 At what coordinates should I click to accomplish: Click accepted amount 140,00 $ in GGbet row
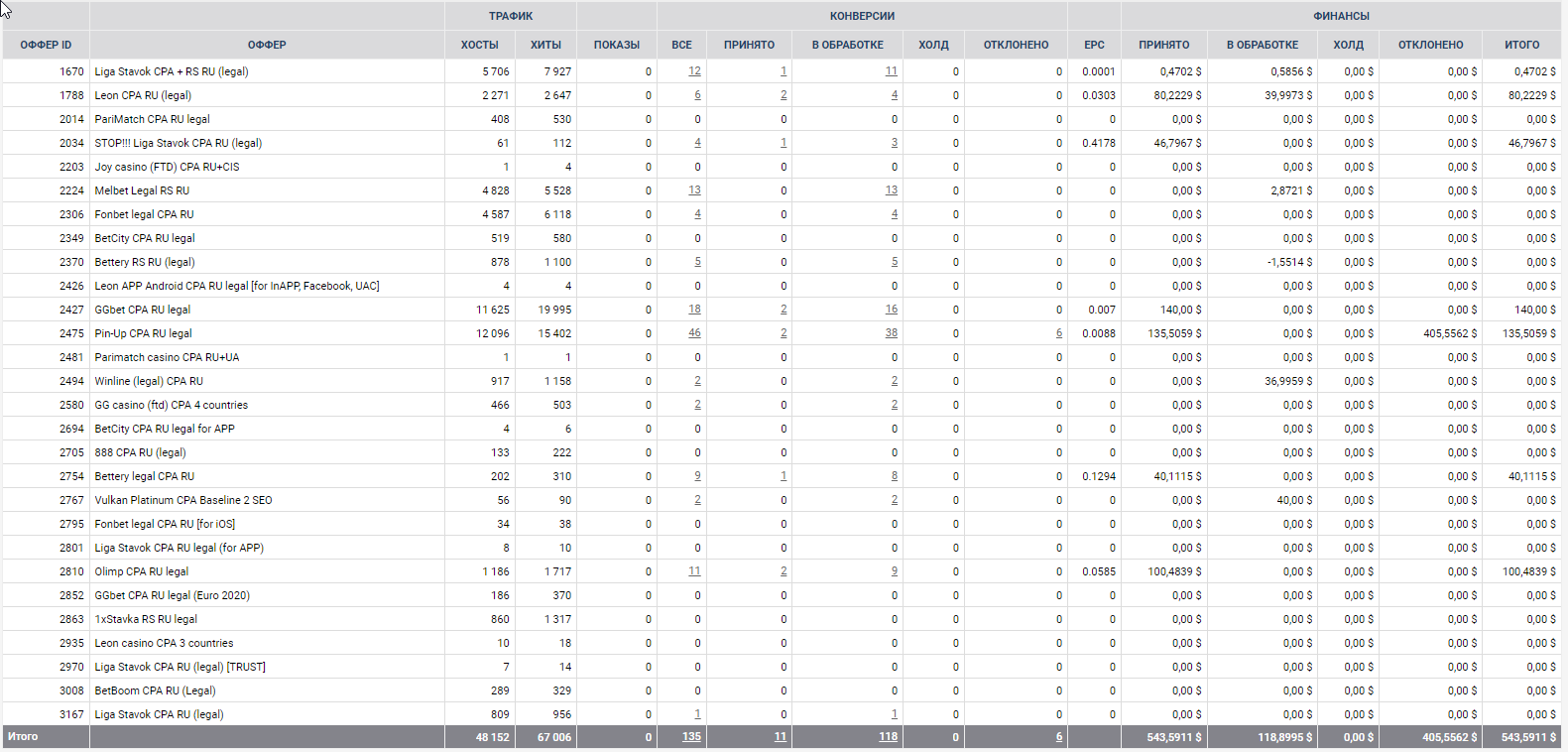[x=1180, y=310]
